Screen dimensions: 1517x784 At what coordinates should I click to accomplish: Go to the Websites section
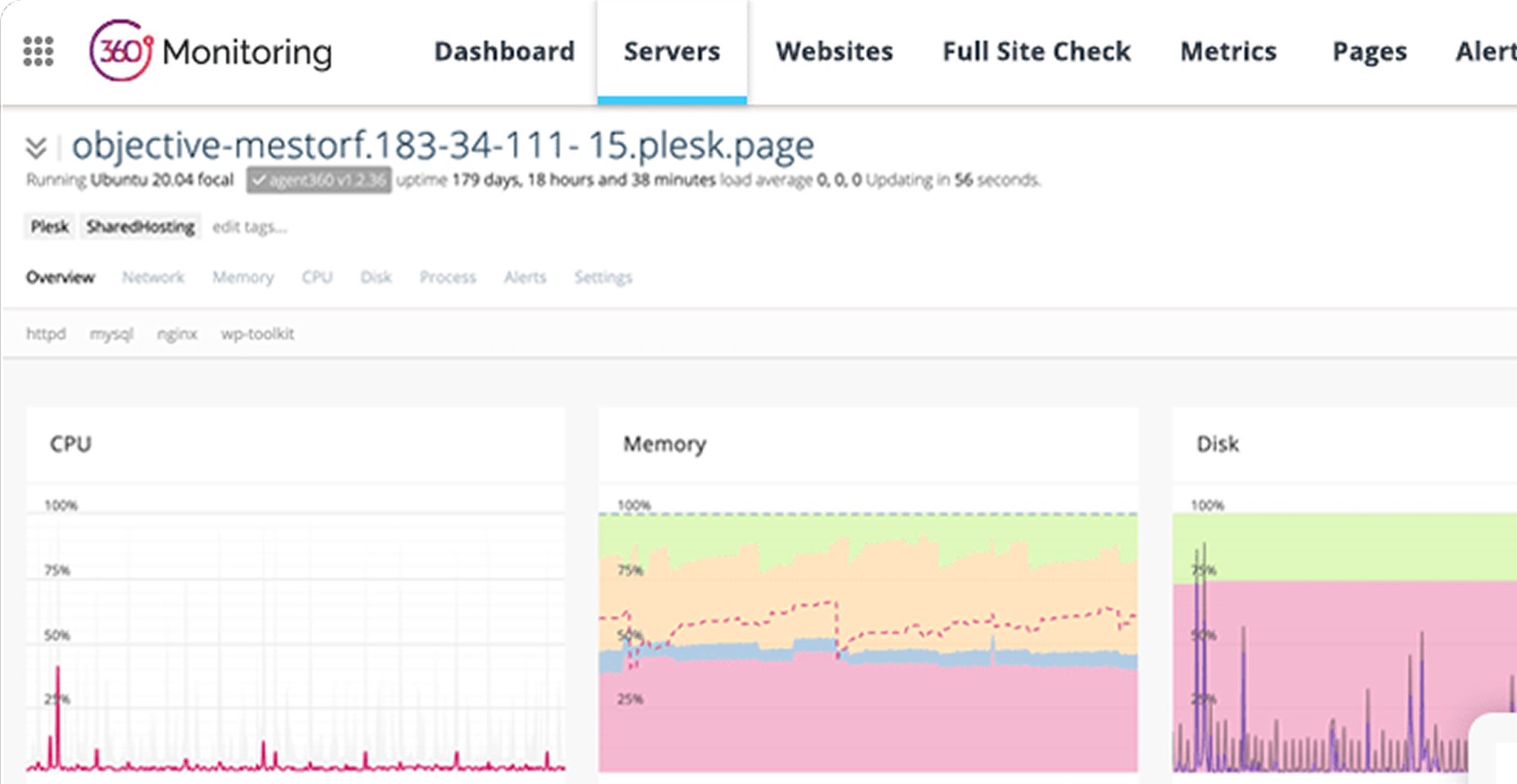click(x=834, y=52)
